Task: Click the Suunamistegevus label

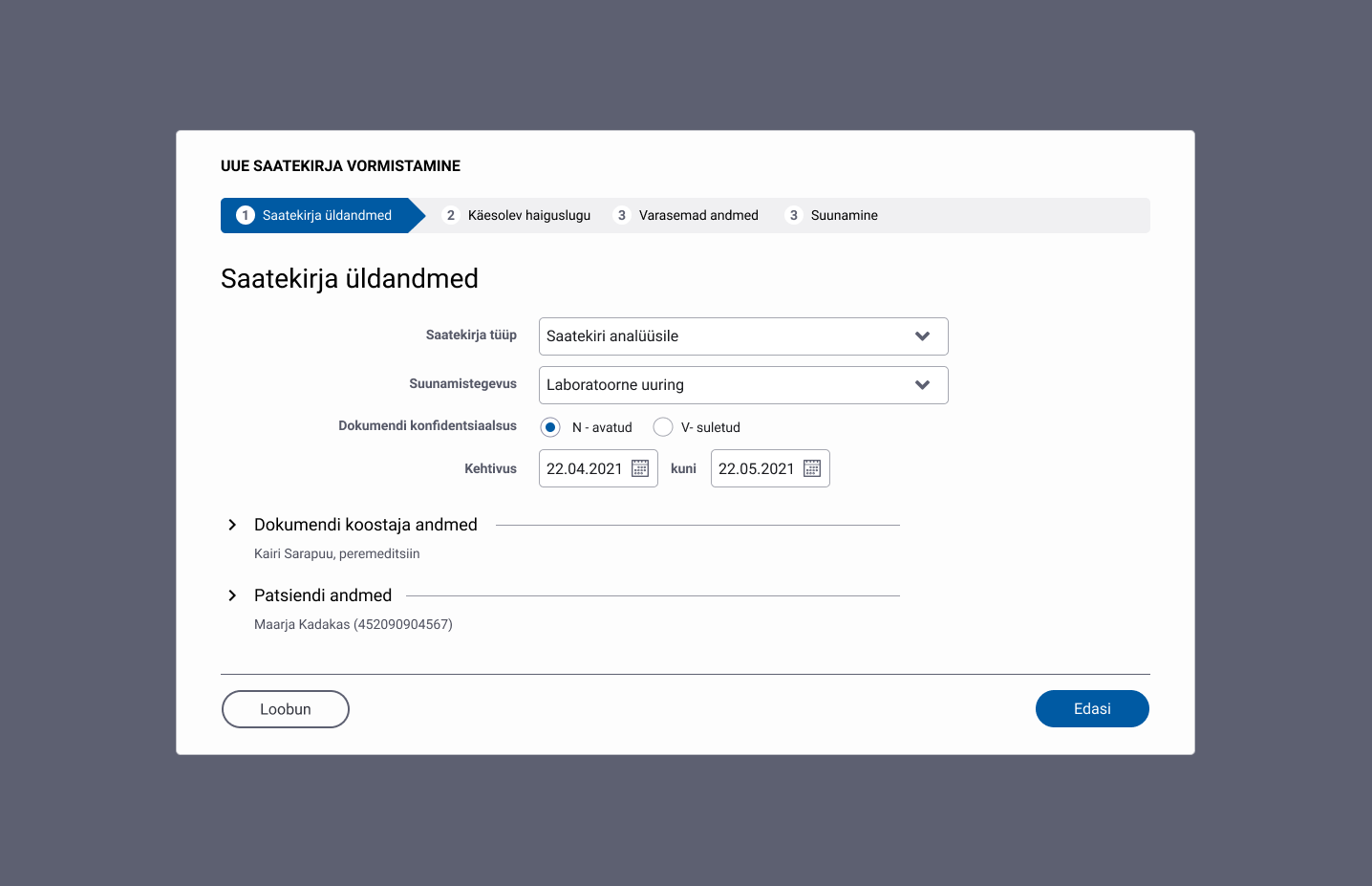Action: [462, 383]
